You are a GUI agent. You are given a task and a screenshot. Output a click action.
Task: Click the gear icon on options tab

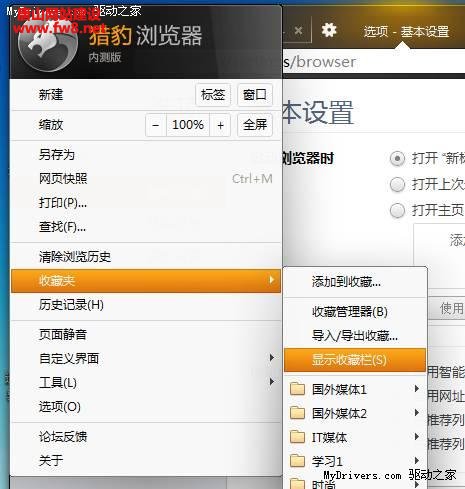[329, 30]
